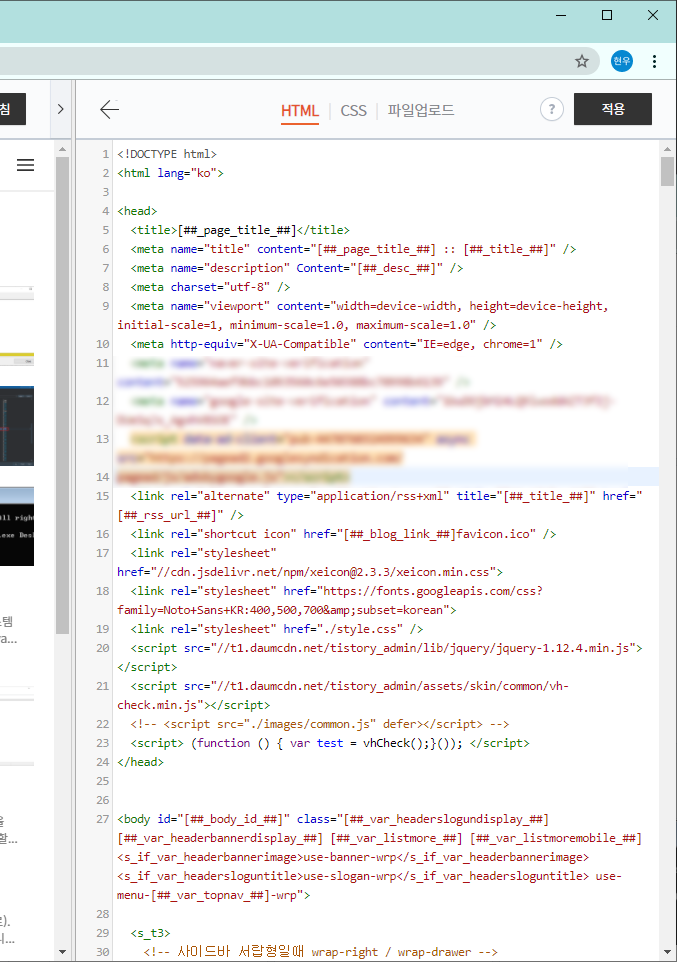This screenshot has width=677, height=962.
Task: Bookmark the page with the star icon
Action: [582, 61]
